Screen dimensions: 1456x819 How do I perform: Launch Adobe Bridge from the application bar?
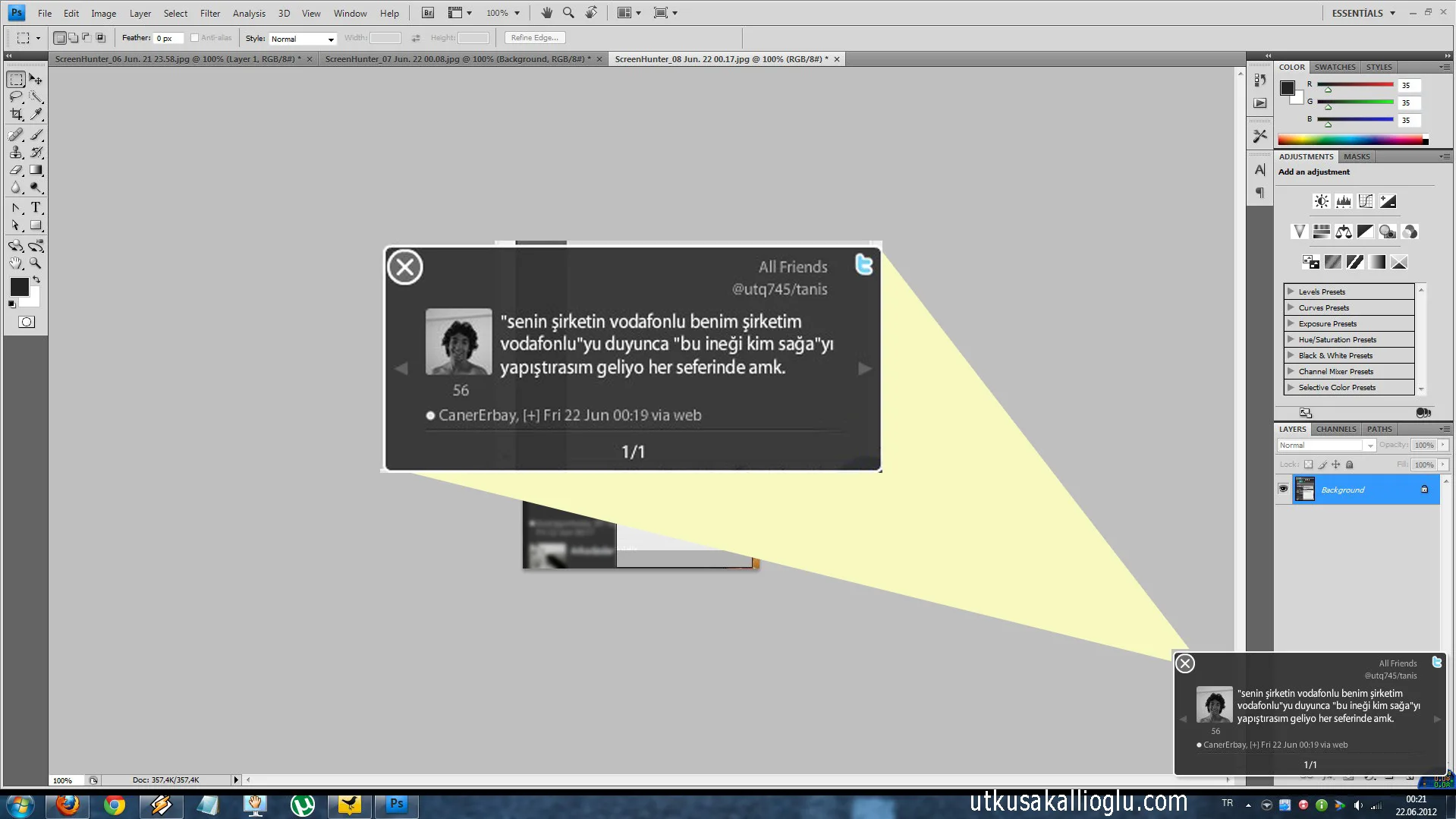click(x=428, y=13)
